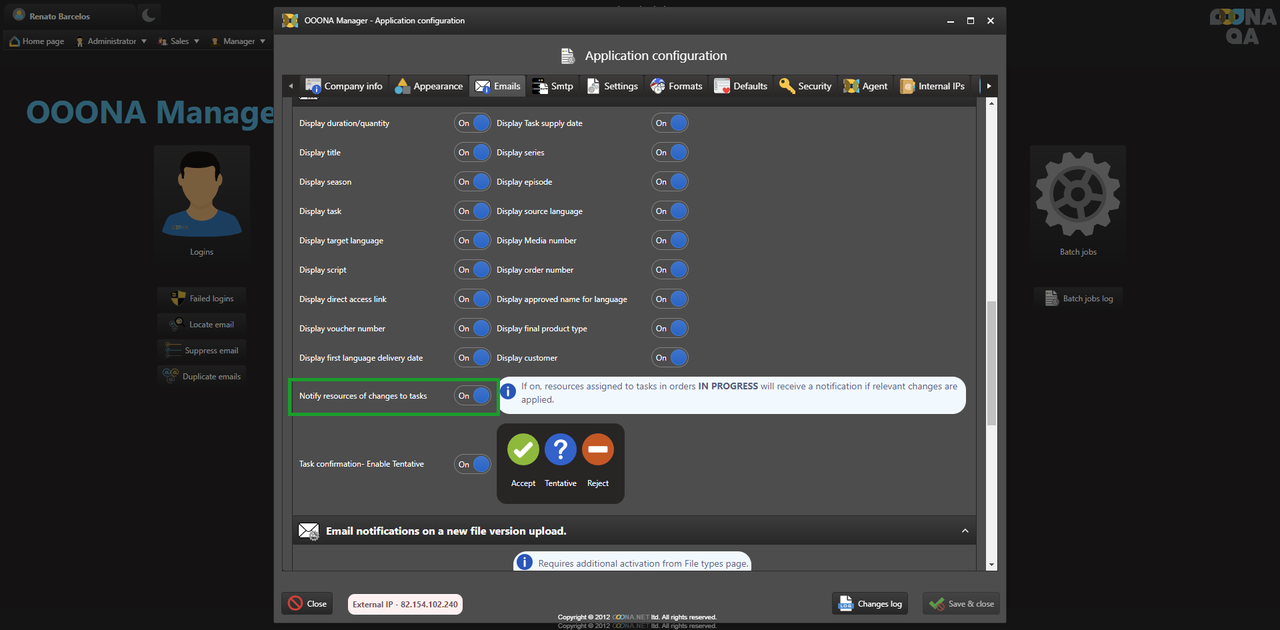Click the green Accept checkmark icon
1280x630 pixels.
(x=523, y=450)
